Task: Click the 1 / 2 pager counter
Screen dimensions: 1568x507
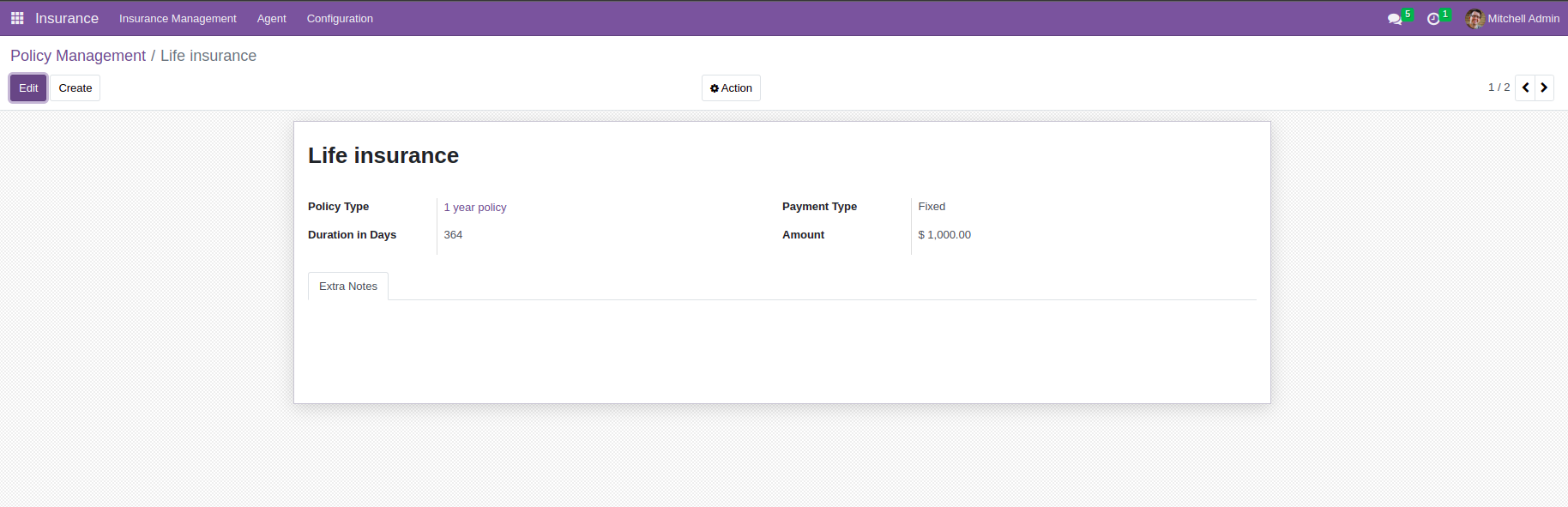Action: pos(1499,88)
